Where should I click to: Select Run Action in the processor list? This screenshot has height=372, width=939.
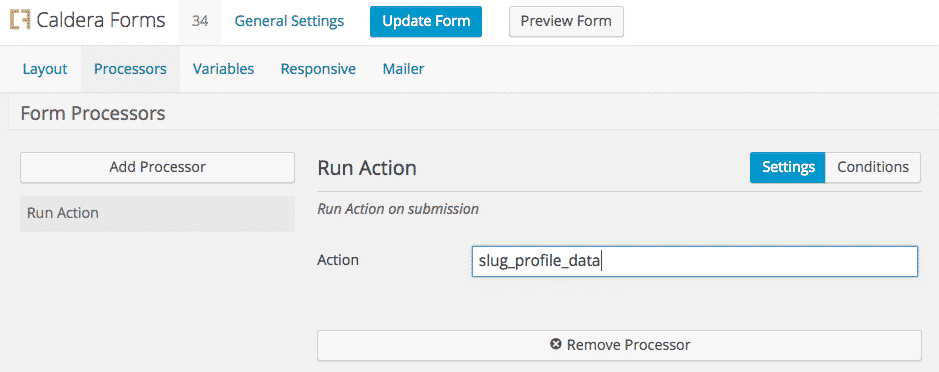[157, 213]
